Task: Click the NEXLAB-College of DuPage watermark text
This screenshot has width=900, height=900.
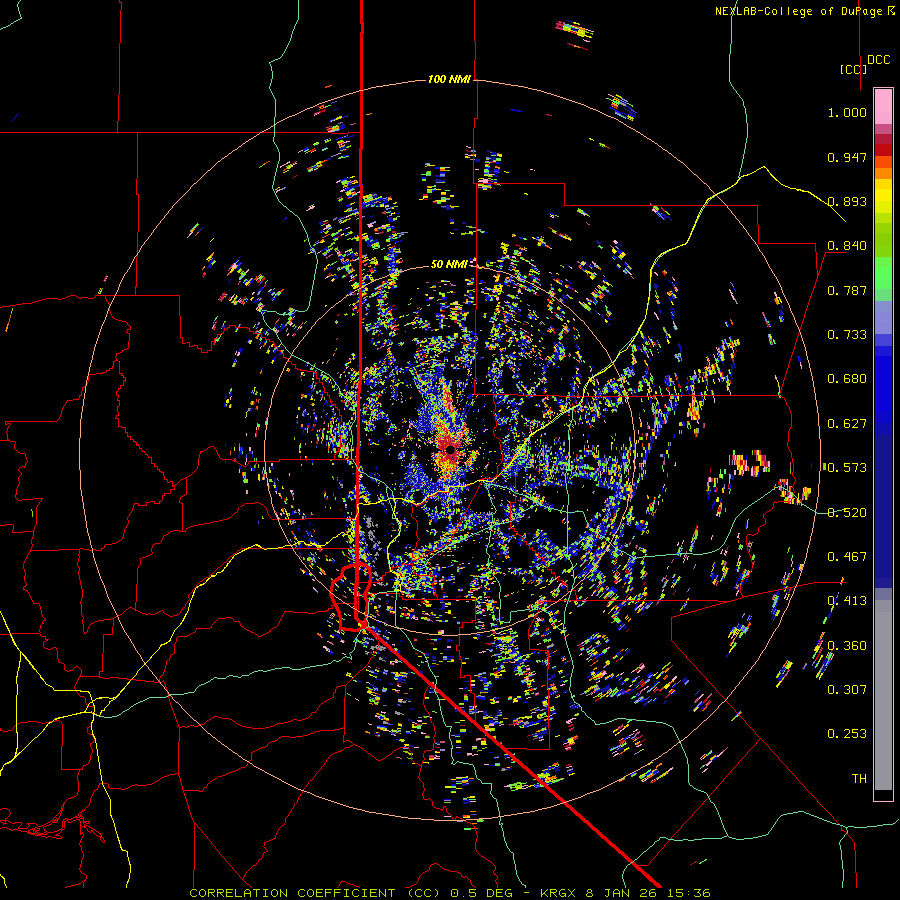Action: coord(804,11)
